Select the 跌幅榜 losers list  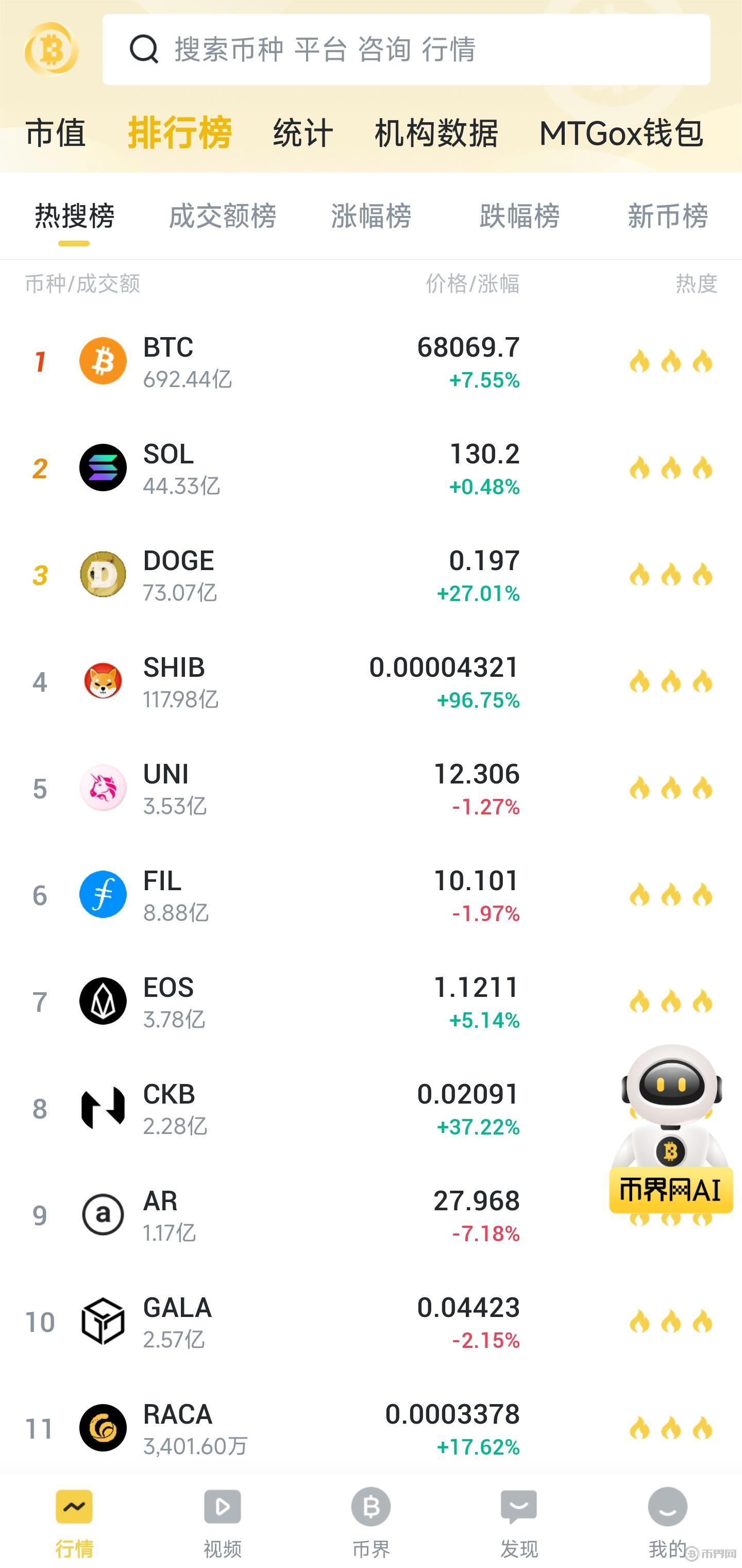519,216
